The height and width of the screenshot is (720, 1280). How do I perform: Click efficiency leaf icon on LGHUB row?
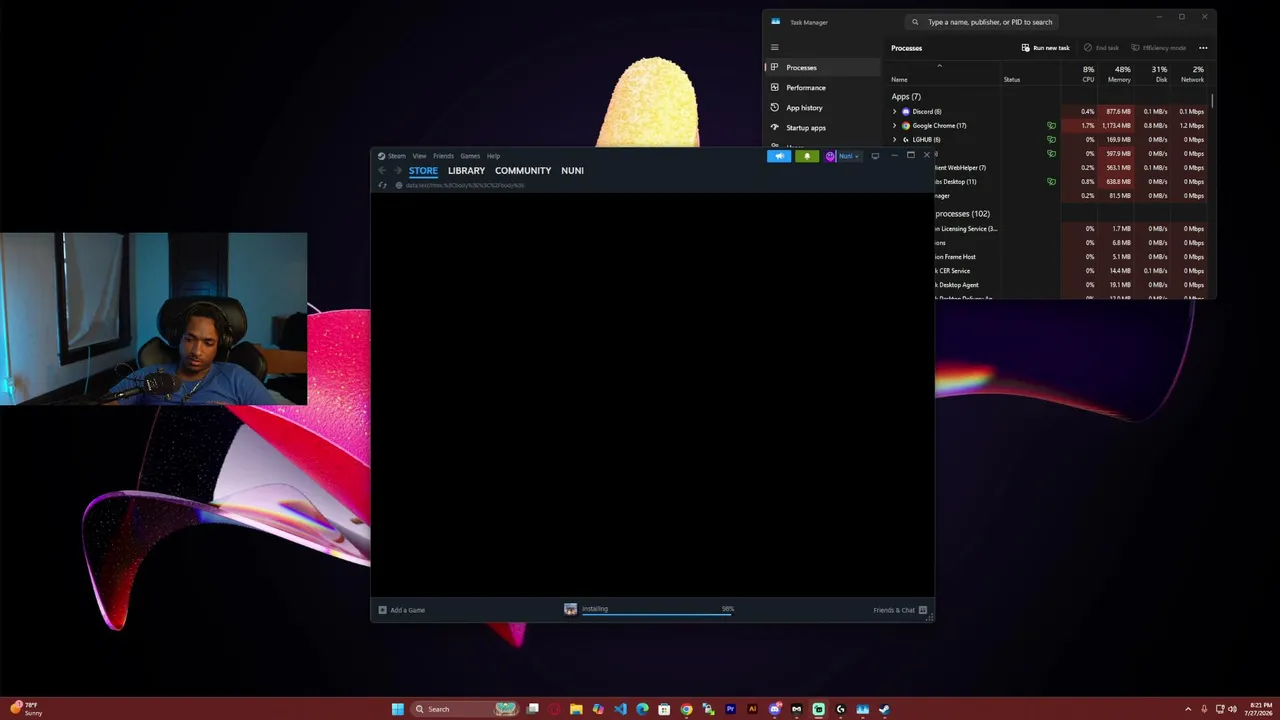tap(1051, 140)
